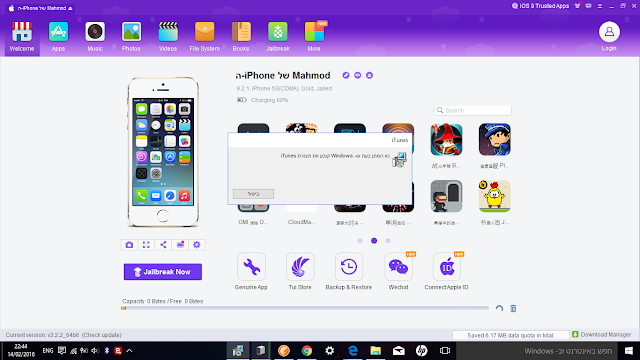Select the police boy game app icon
Screen dimensions: 640x360
(x=495, y=140)
